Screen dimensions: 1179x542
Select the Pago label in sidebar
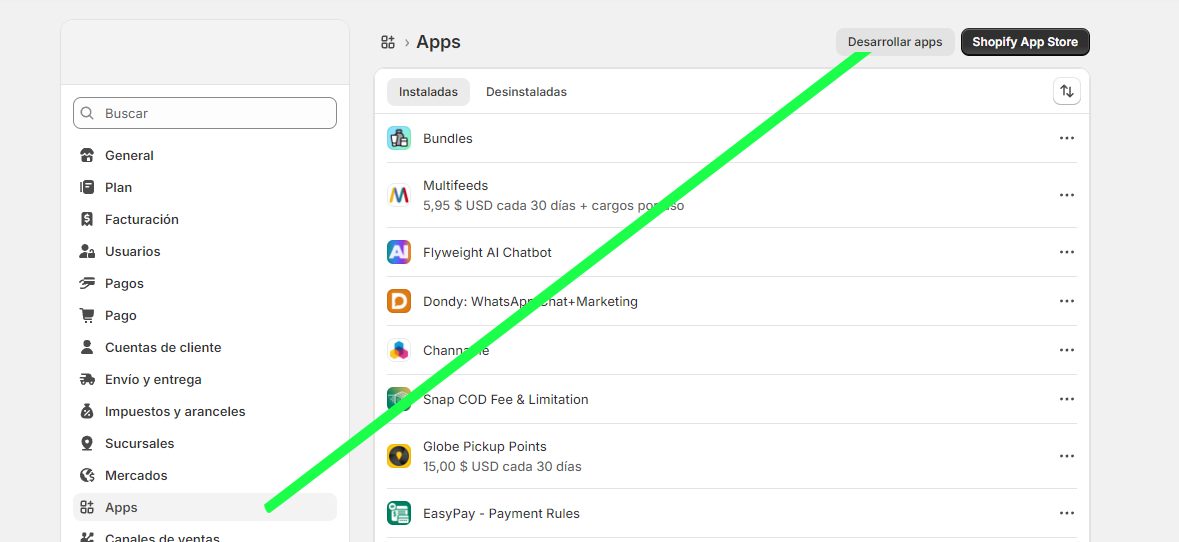click(120, 316)
